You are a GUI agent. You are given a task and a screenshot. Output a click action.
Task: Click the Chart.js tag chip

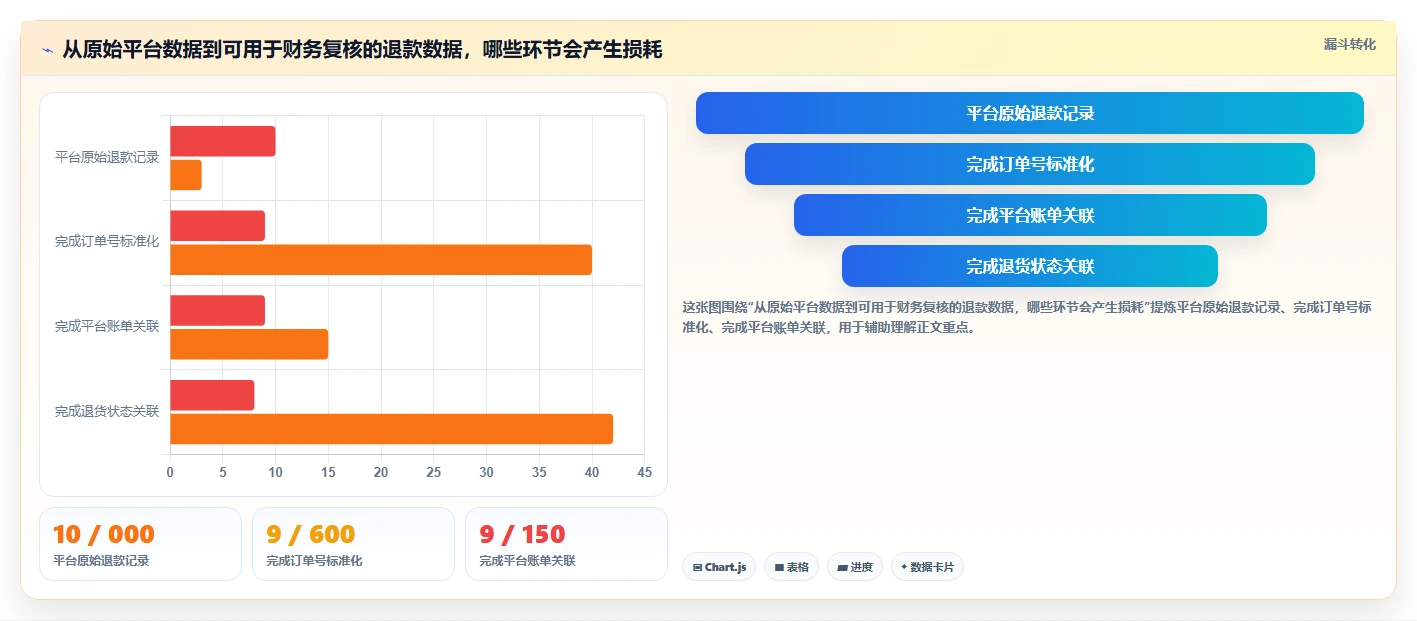click(719, 567)
